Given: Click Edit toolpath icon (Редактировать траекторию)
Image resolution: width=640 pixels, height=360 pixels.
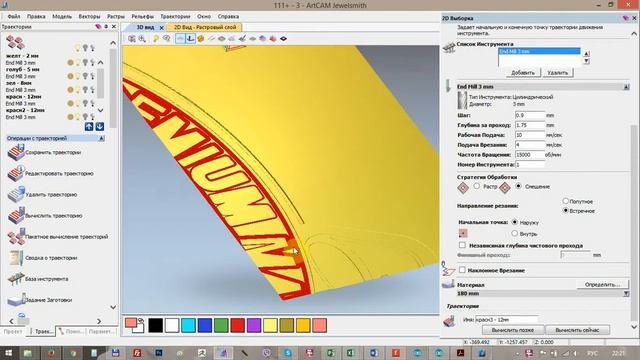Looking at the screenshot, I should [16, 173].
